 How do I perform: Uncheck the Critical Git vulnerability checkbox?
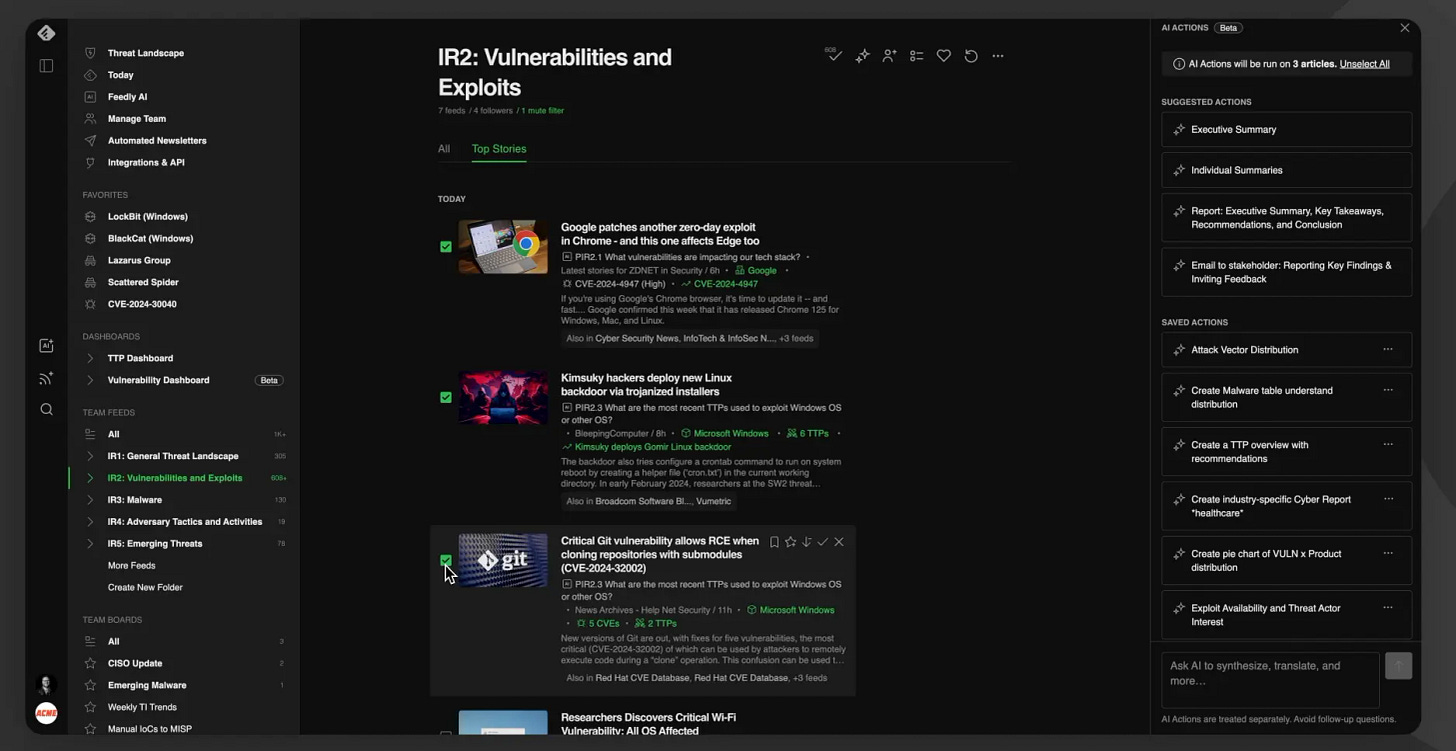446,561
